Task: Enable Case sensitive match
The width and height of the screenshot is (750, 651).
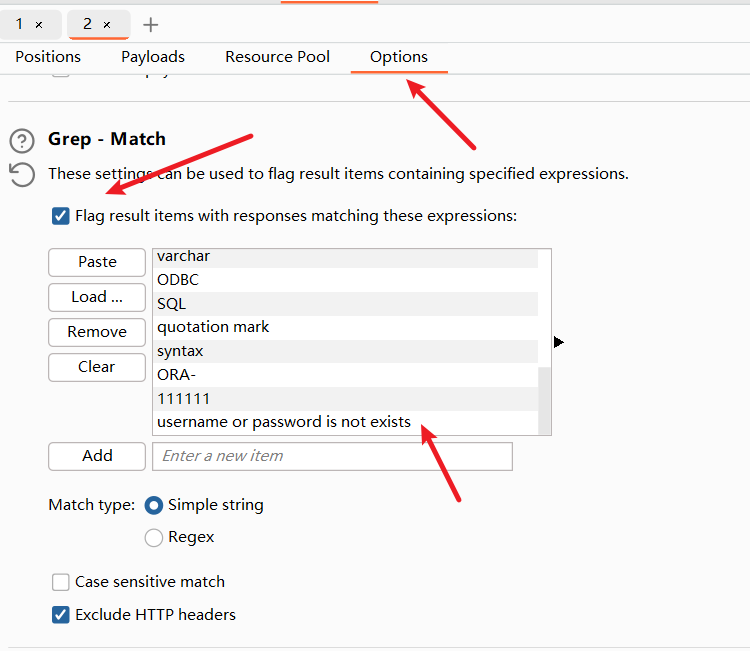Action: [x=62, y=582]
